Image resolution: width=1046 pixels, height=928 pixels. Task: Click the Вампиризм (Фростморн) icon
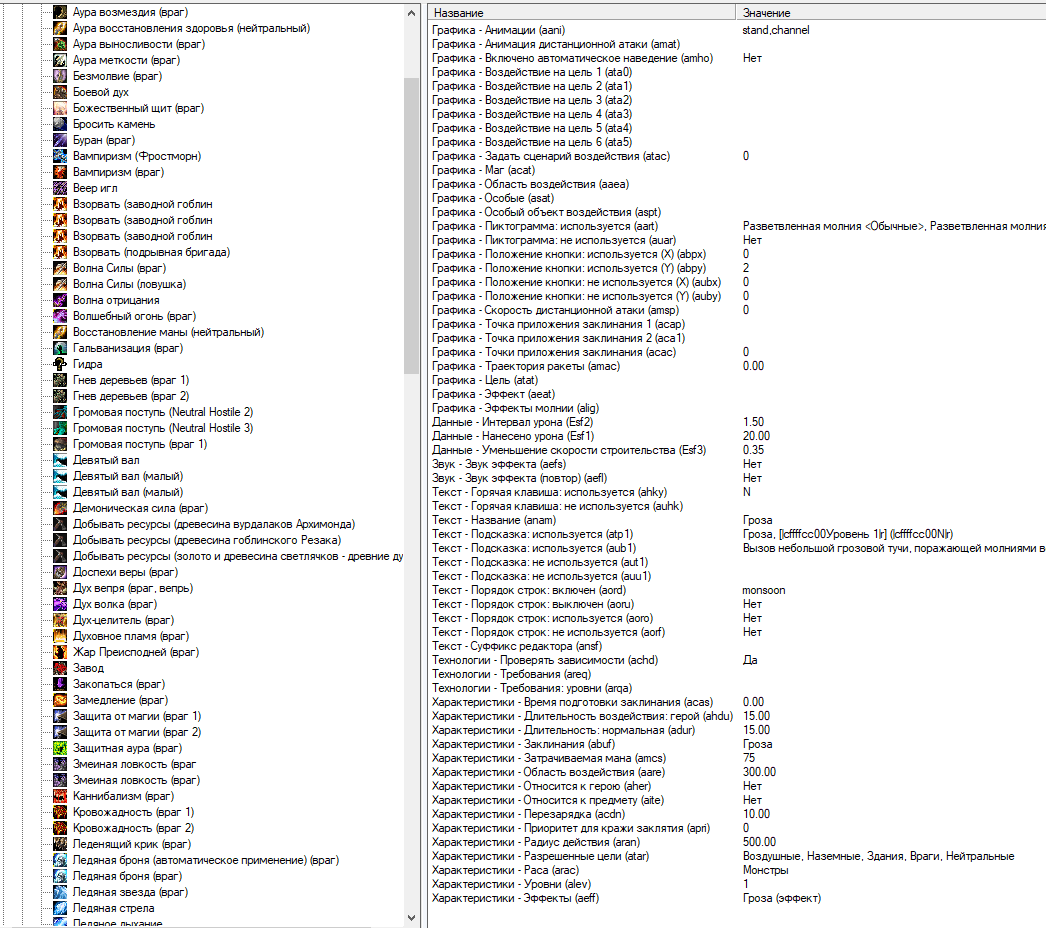pyautogui.click(x=60, y=156)
